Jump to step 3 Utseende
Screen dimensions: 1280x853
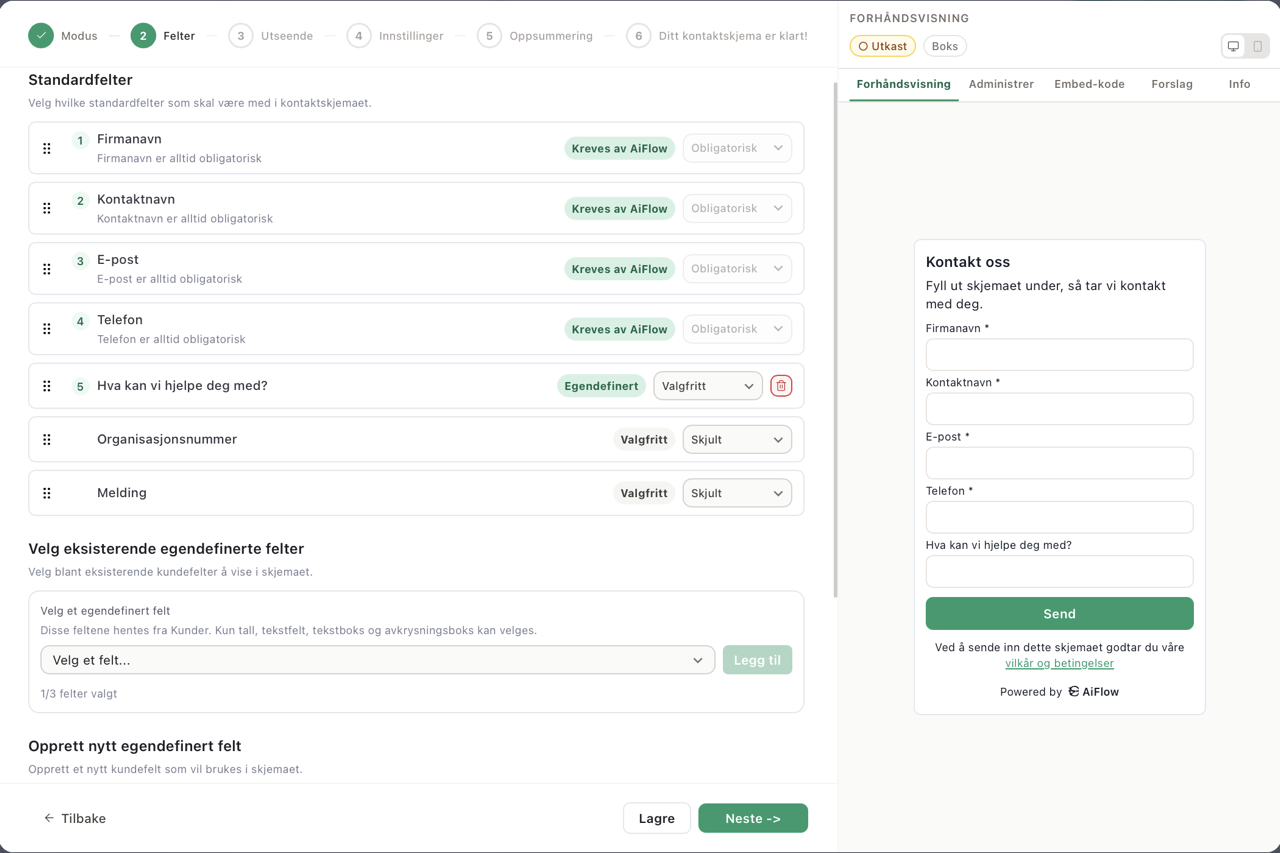(270, 36)
